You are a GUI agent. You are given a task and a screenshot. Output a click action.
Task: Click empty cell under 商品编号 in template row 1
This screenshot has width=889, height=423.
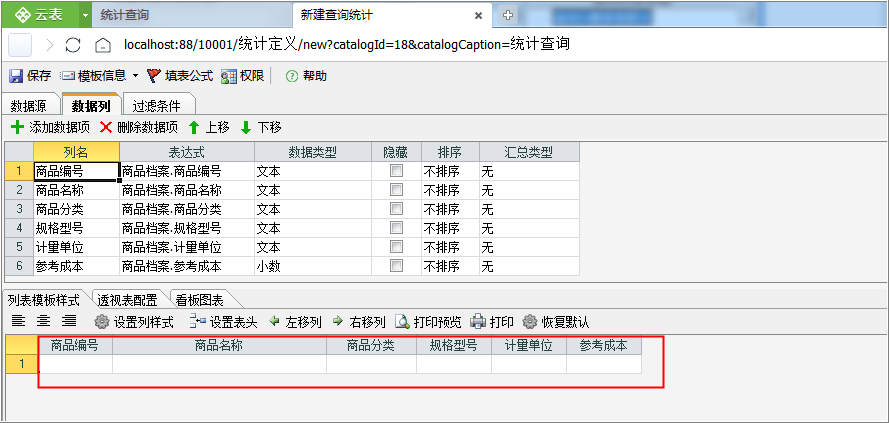point(76,364)
